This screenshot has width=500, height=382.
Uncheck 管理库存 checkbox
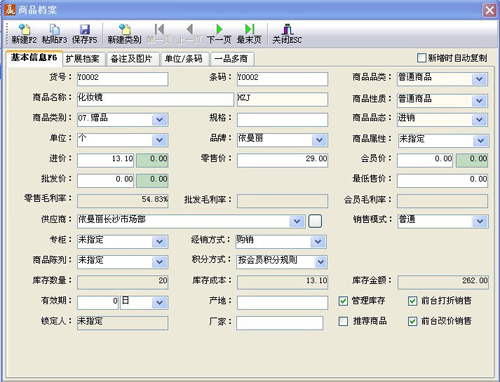(343, 301)
